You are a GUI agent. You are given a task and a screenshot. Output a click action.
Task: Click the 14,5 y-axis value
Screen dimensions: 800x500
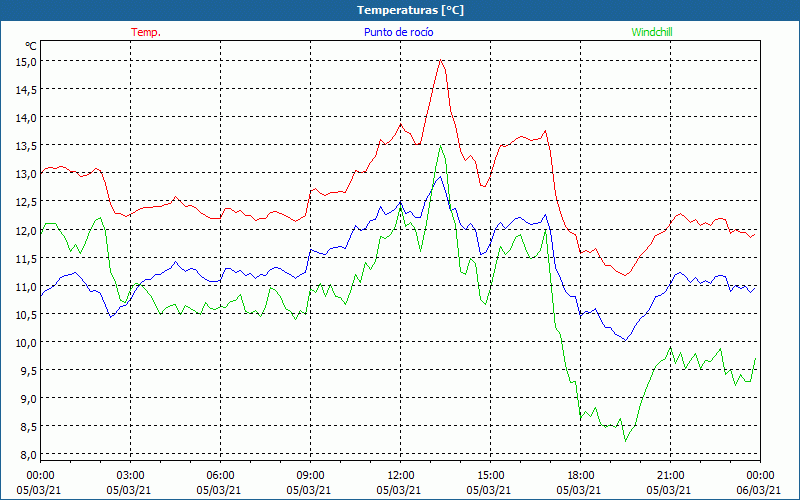pos(27,90)
